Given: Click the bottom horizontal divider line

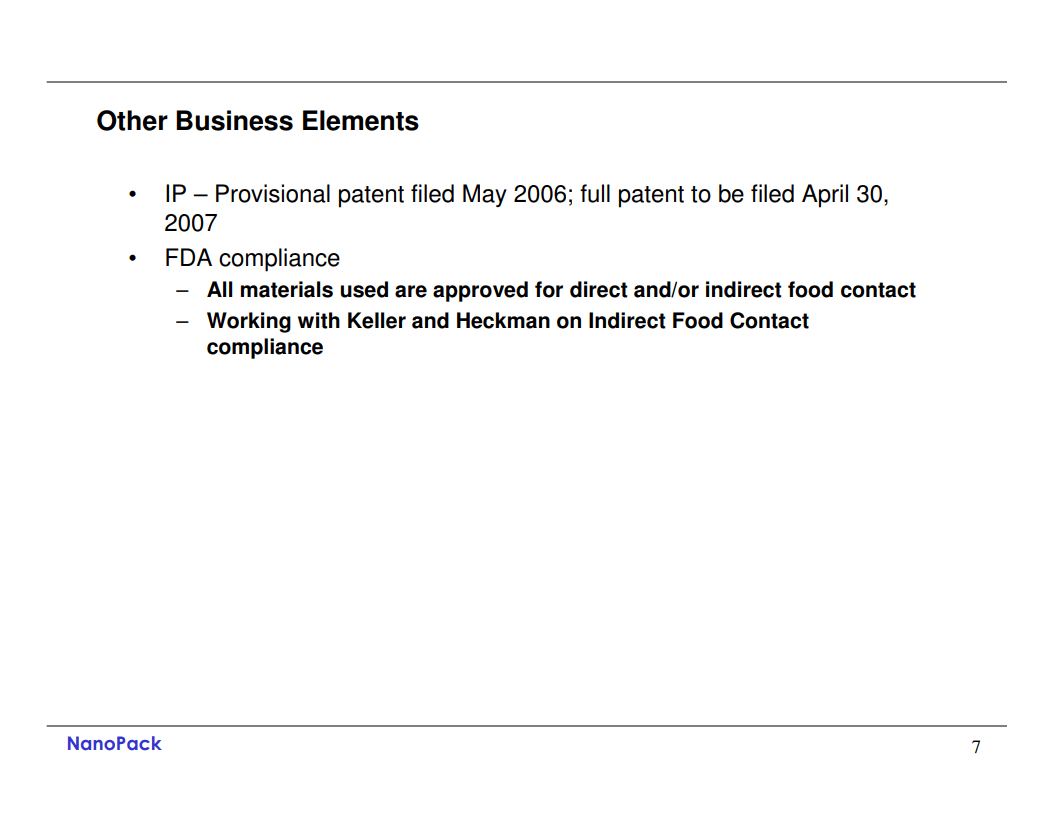Looking at the screenshot, I should tap(526, 726).
